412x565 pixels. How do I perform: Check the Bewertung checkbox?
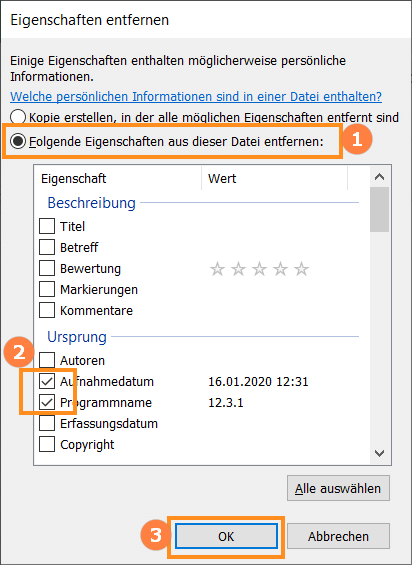tap(47, 268)
